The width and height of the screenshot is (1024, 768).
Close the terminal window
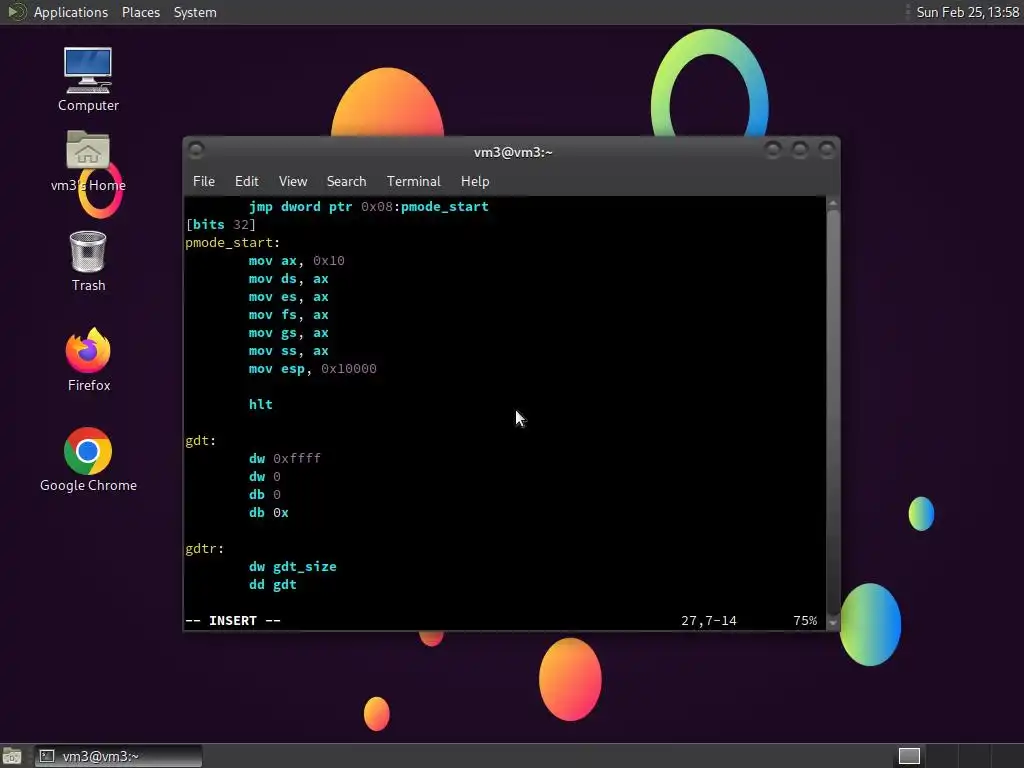826,151
